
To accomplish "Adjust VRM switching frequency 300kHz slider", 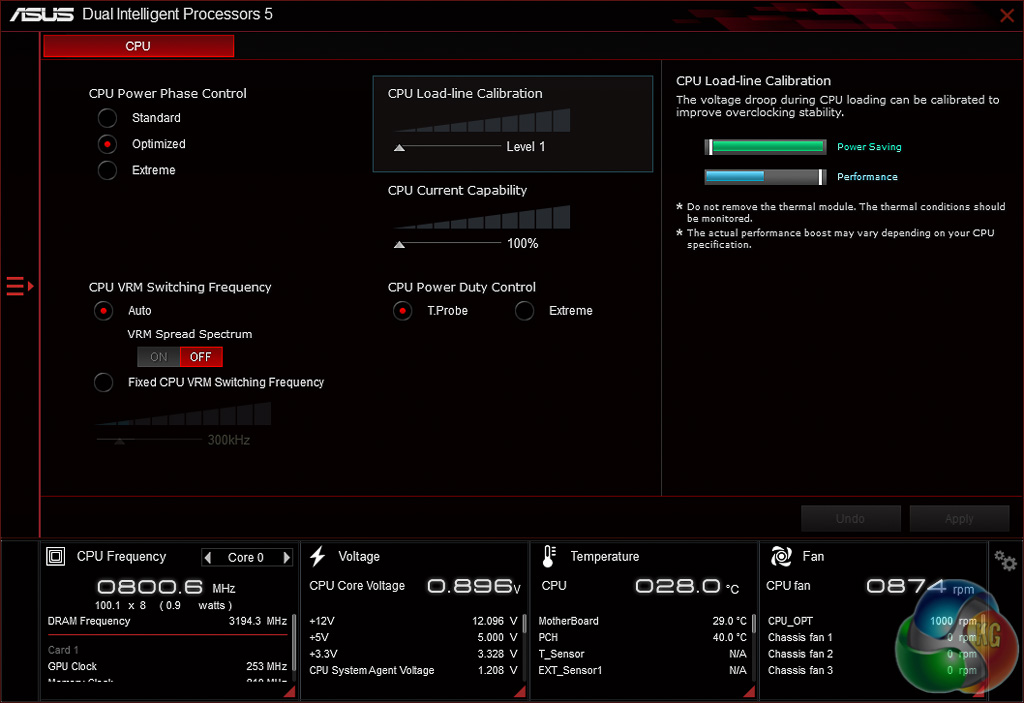I will coord(120,442).
